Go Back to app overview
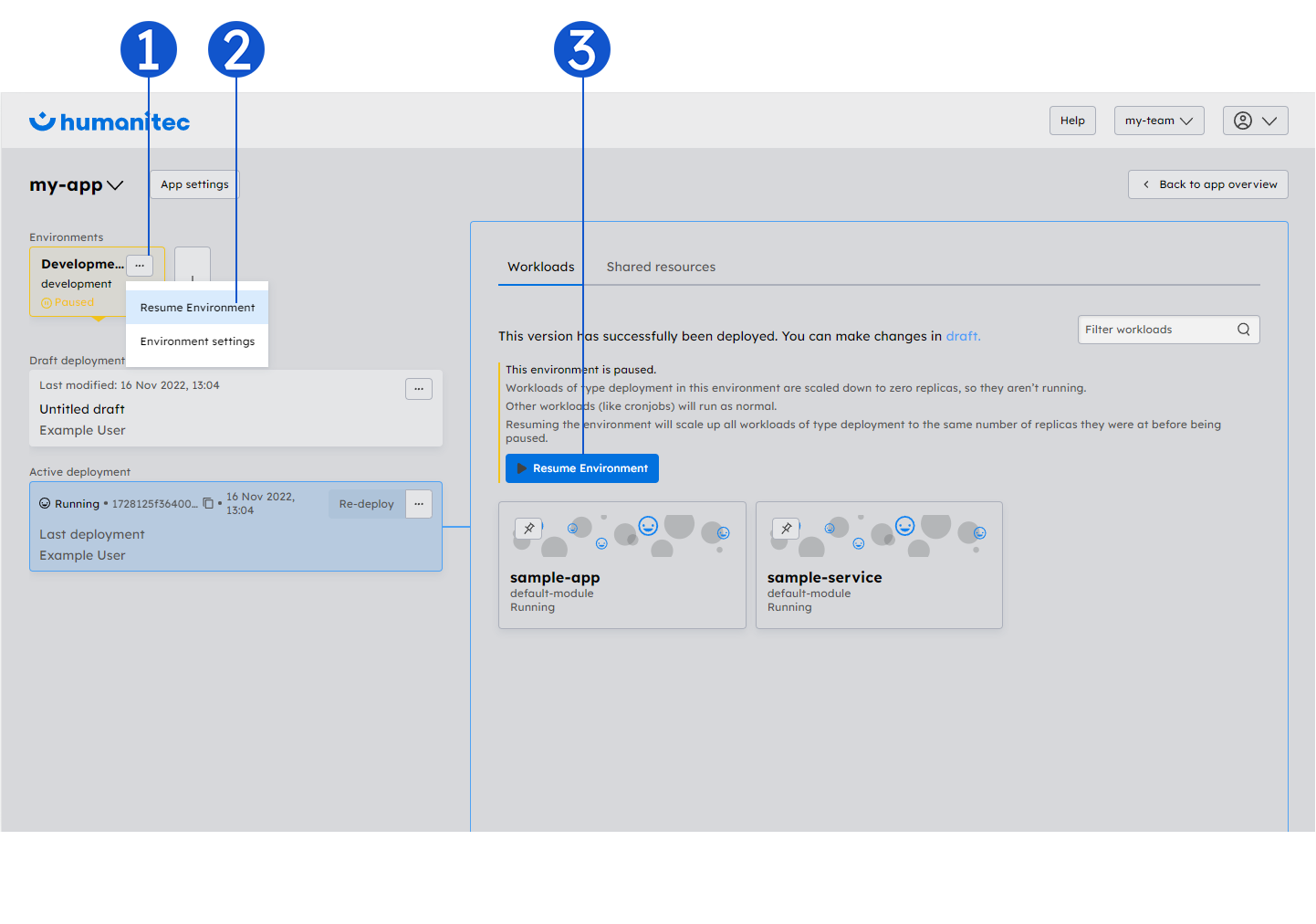The image size is (1316, 924). (1208, 184)
